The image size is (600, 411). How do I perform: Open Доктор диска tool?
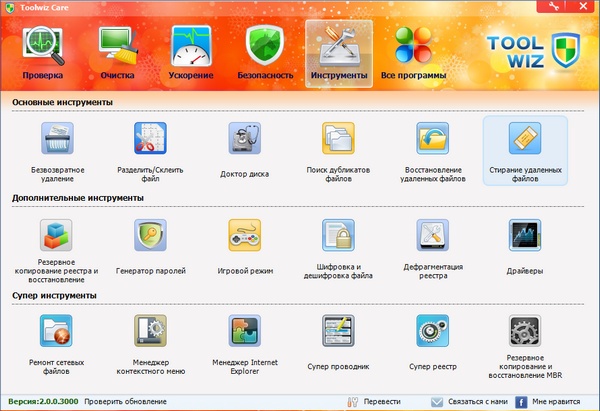244,140
